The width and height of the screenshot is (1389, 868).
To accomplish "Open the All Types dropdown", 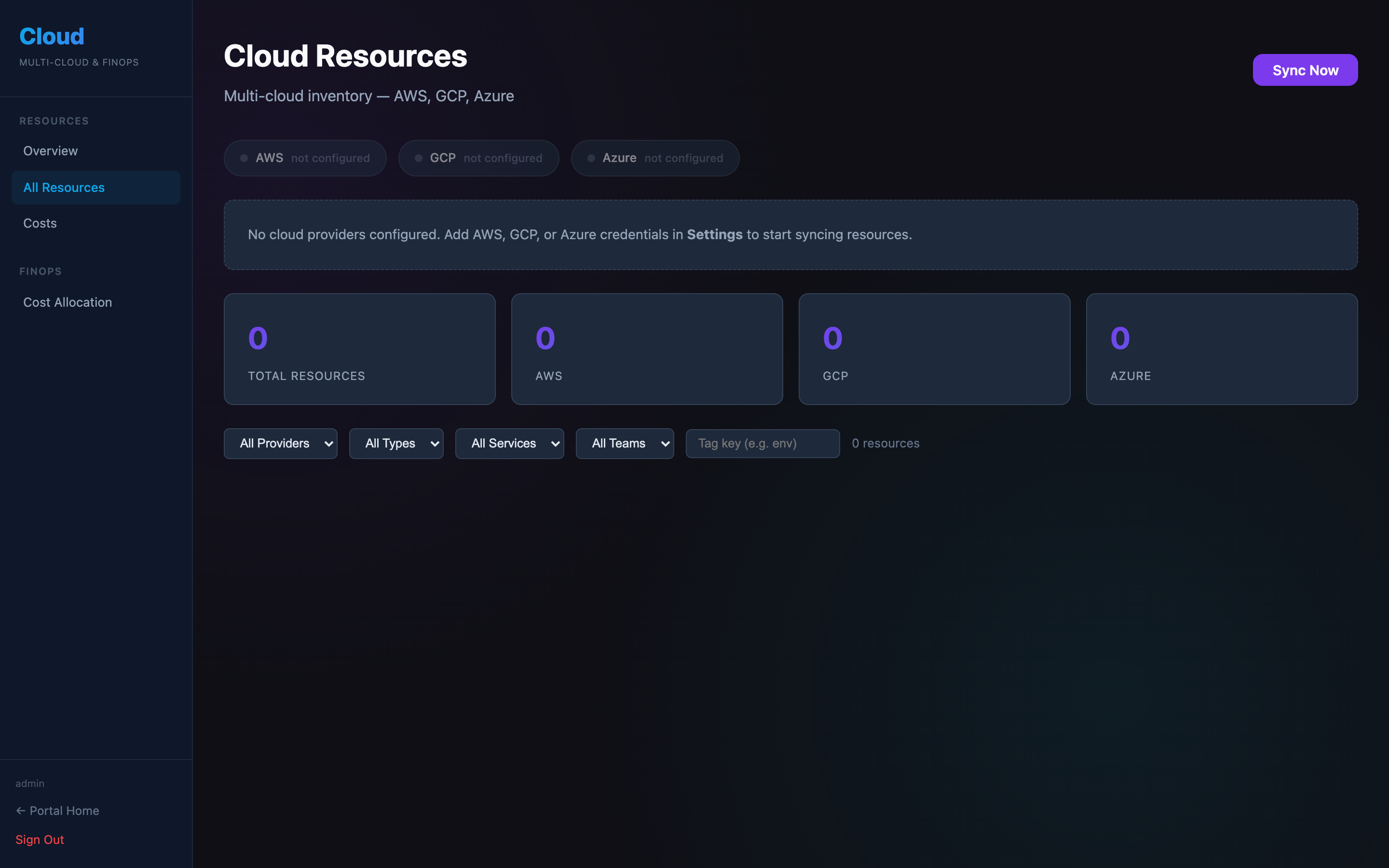I will click(x=396, y=443).
